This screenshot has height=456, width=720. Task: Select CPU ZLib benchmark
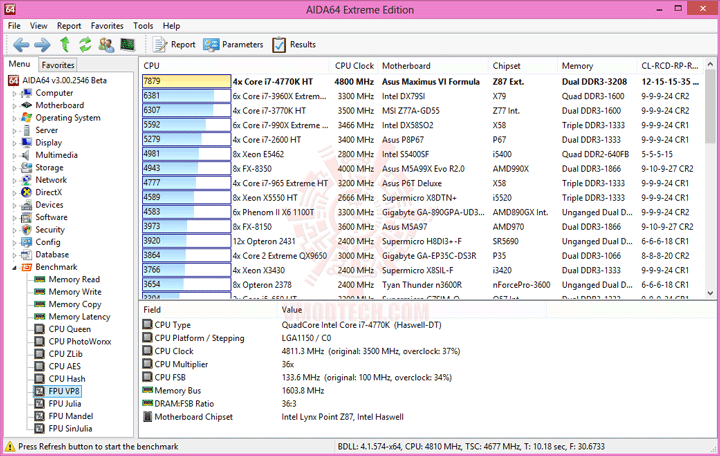pos(66,354)
